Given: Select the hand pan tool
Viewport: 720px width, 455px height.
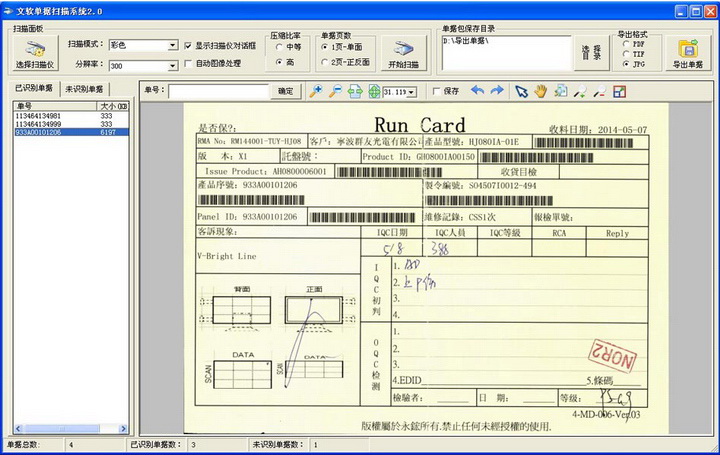Looking at the screenshot, I should 540,91.
